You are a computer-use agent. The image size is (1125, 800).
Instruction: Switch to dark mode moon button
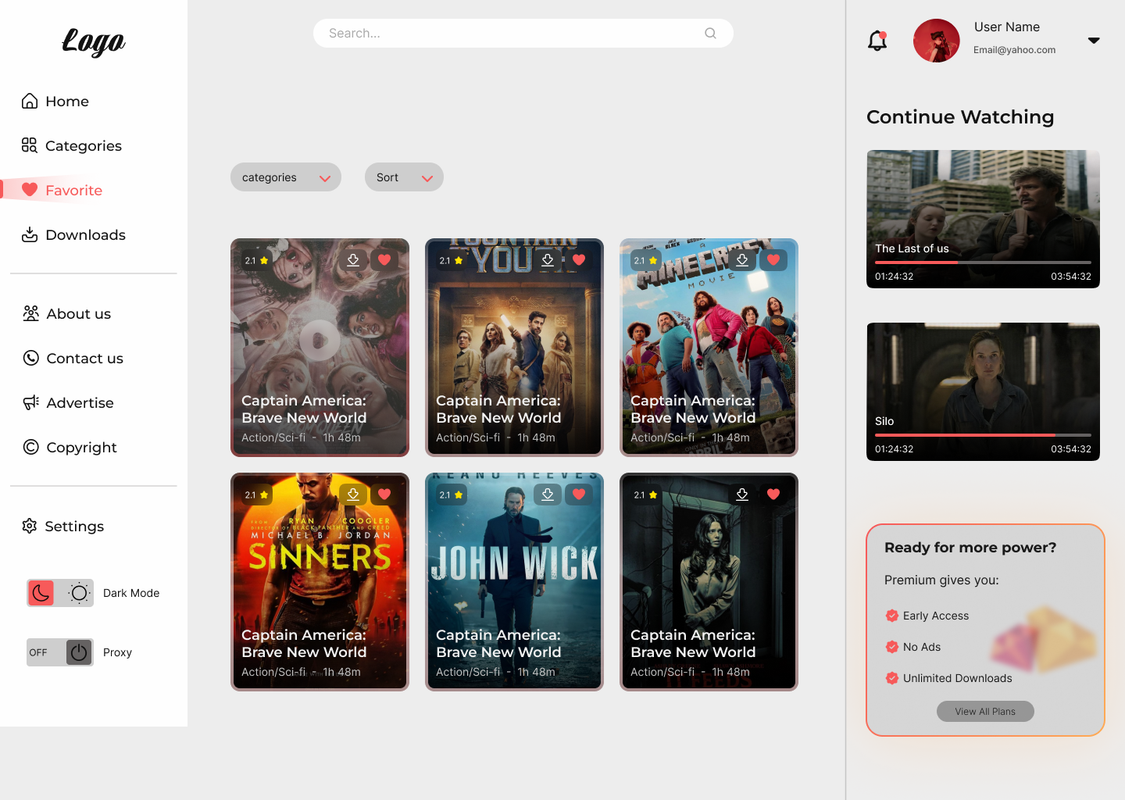tap(41, 593)
